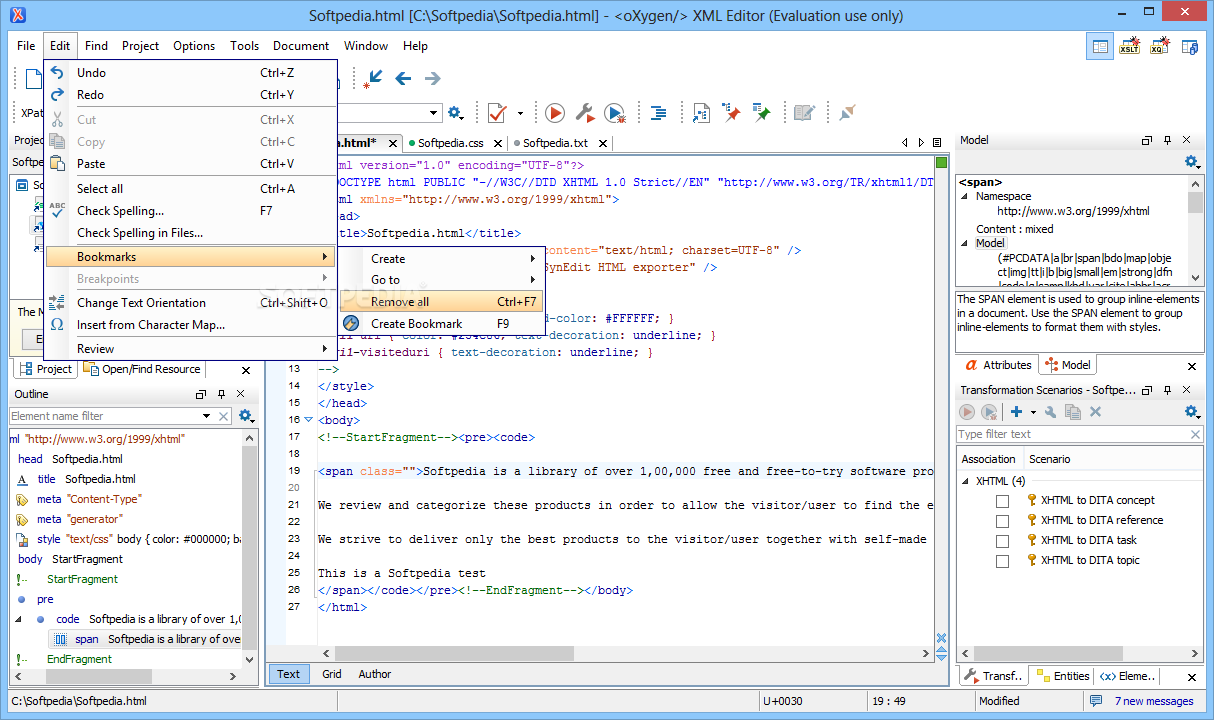Open Outline panel settings gear
The width and height of the screenshot is (1214, 720).
pyautogui.click(x=245, y=416)
